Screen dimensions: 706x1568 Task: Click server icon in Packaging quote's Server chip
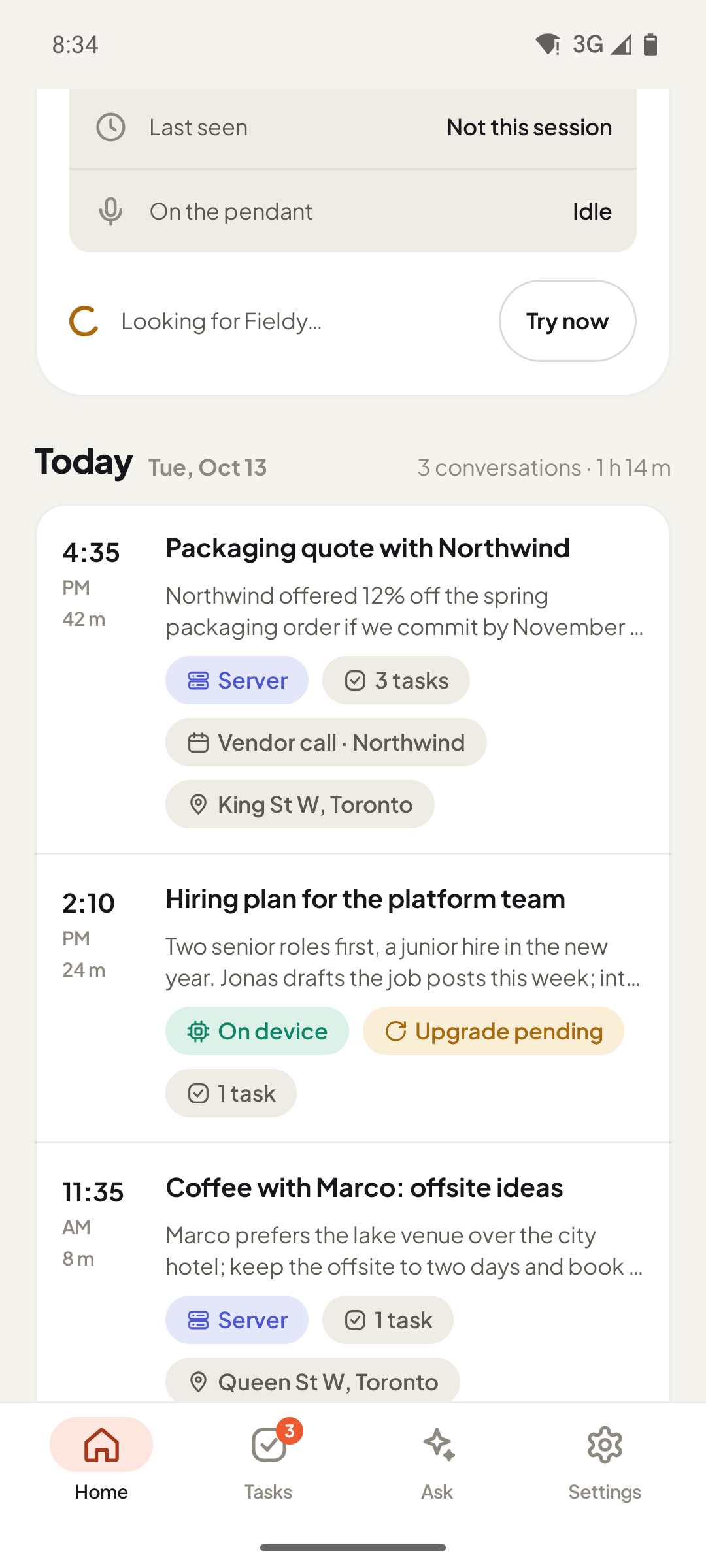[x=198, y=681]
